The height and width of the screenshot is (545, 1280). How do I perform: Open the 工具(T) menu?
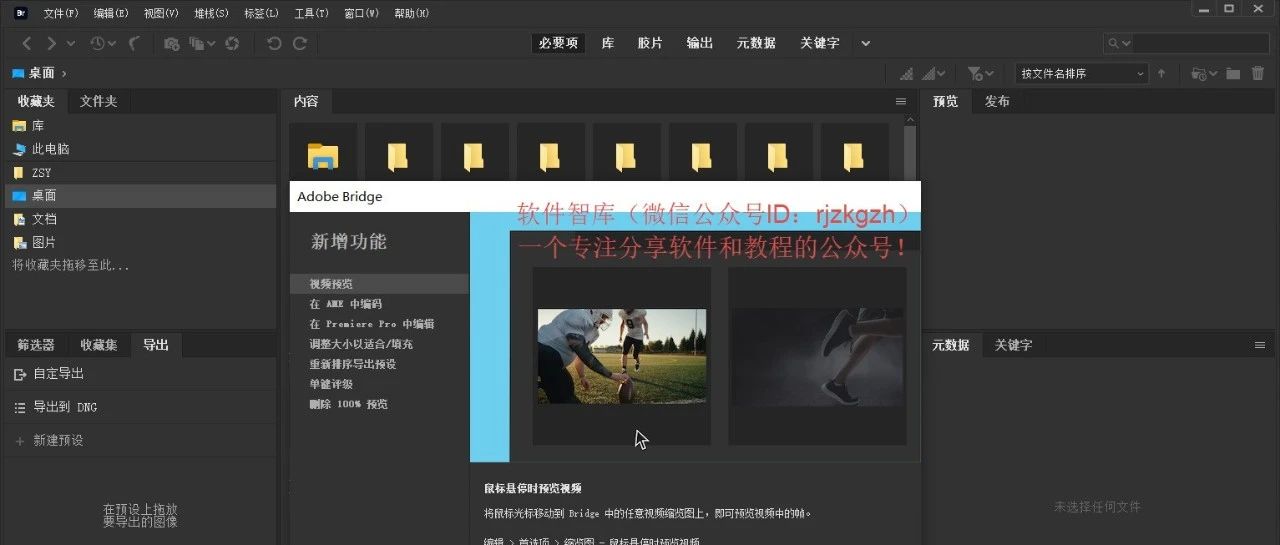tap(311, 13)
